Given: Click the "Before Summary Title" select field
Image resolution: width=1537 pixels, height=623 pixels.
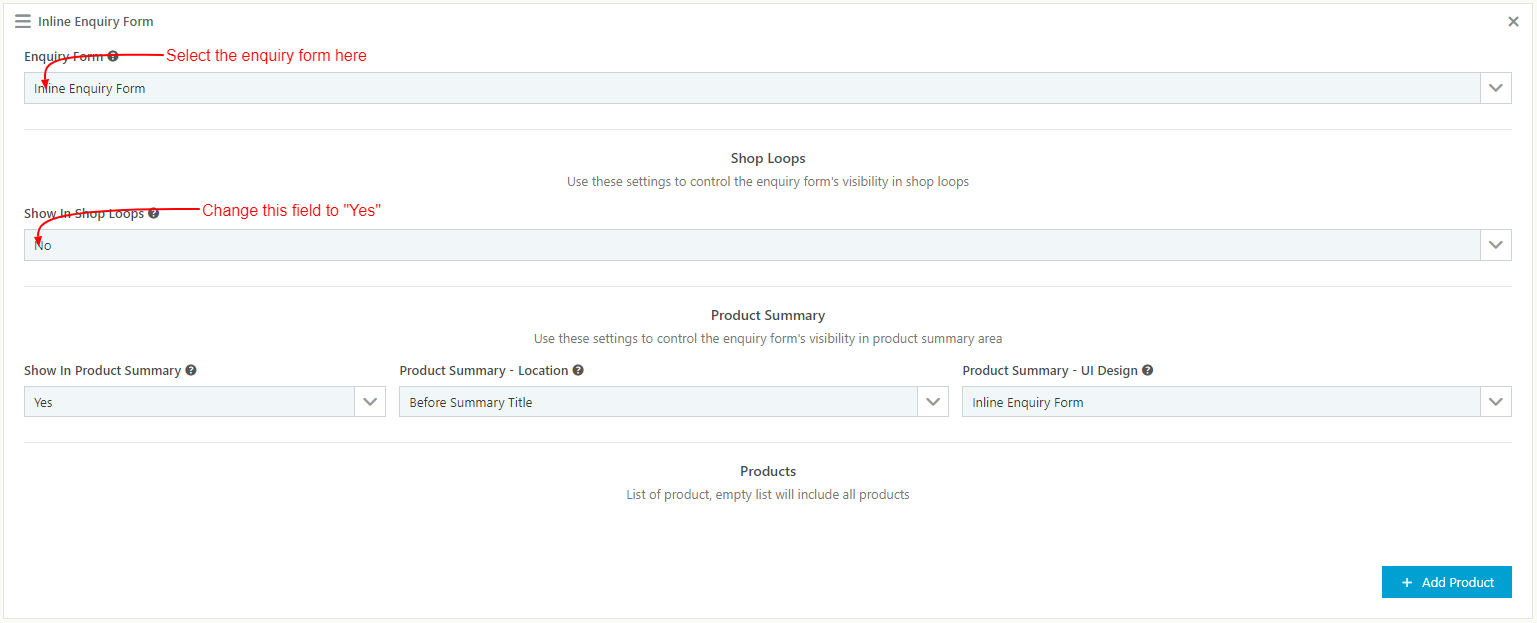Looking at the screenshot, I should pos(658,402).
